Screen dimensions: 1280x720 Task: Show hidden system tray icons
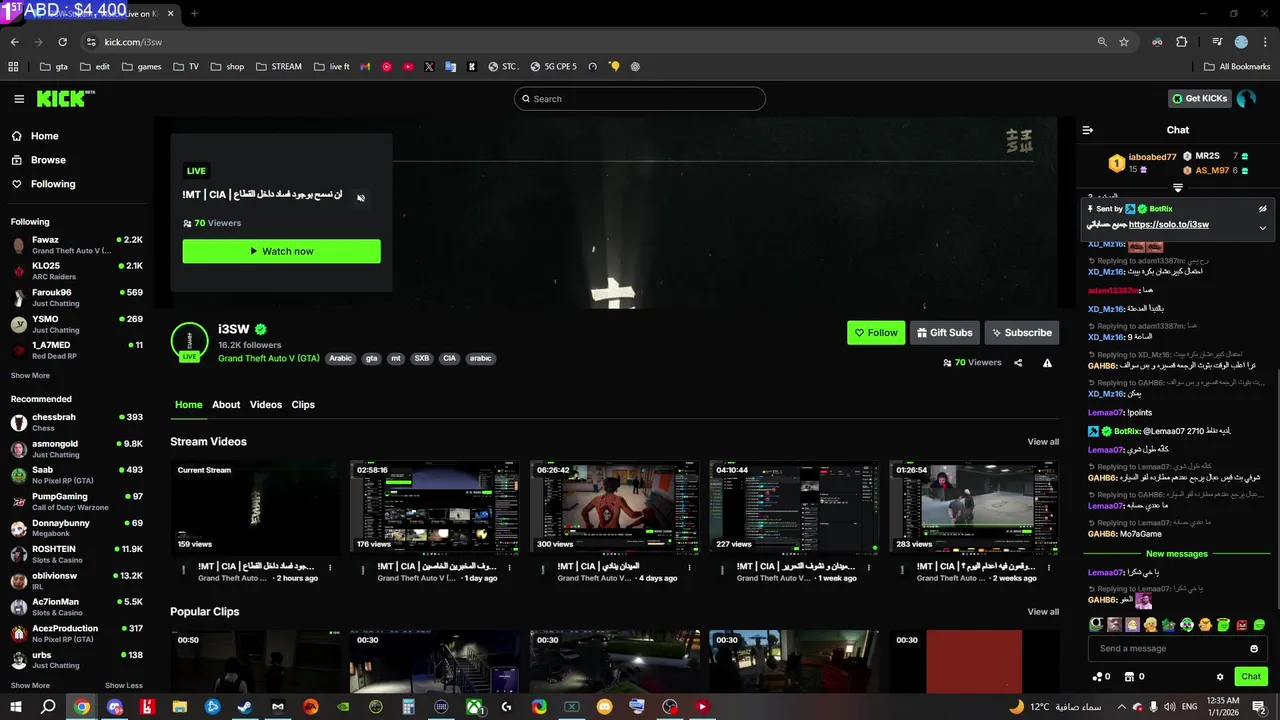click(x=1120, y=707)
